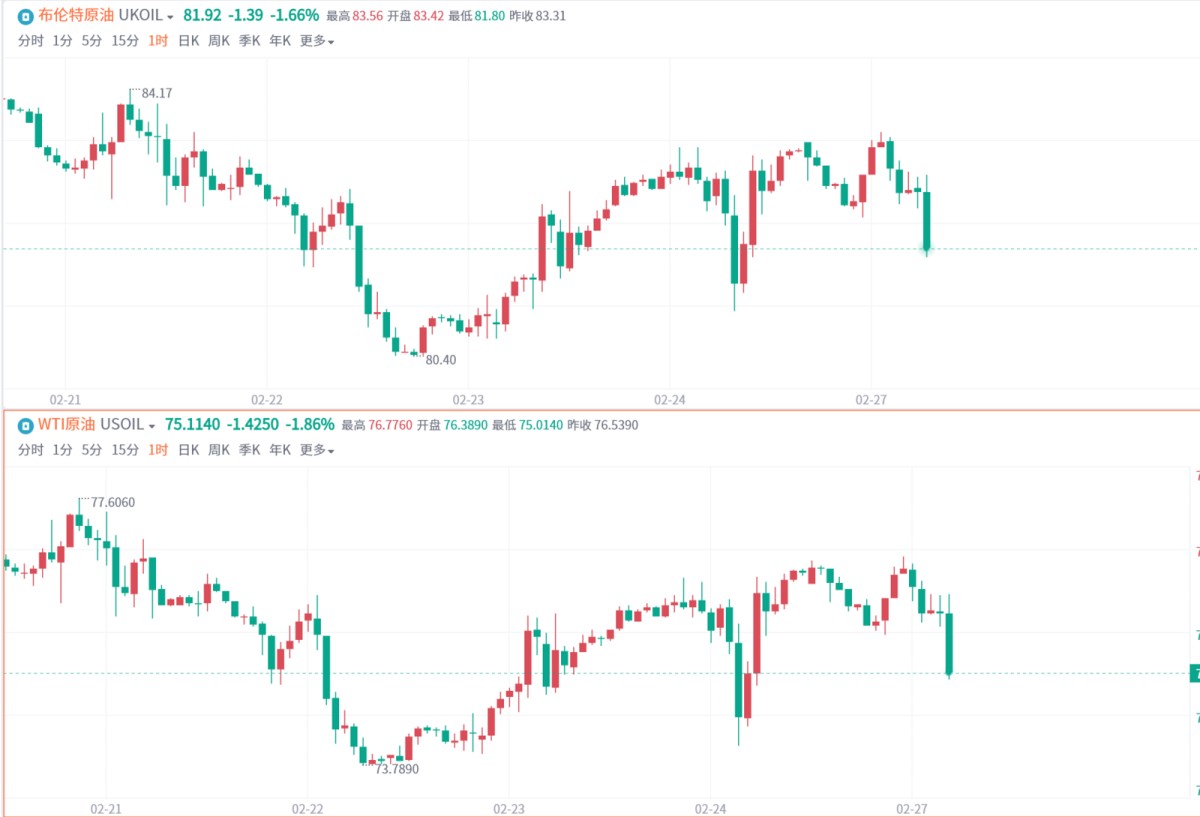Click the 布伦特原油 title link

tap(75, 16)
